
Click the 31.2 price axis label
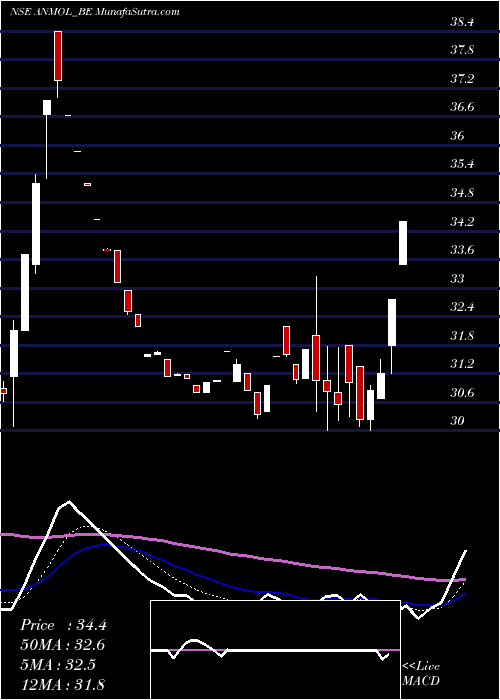point(462,364)
